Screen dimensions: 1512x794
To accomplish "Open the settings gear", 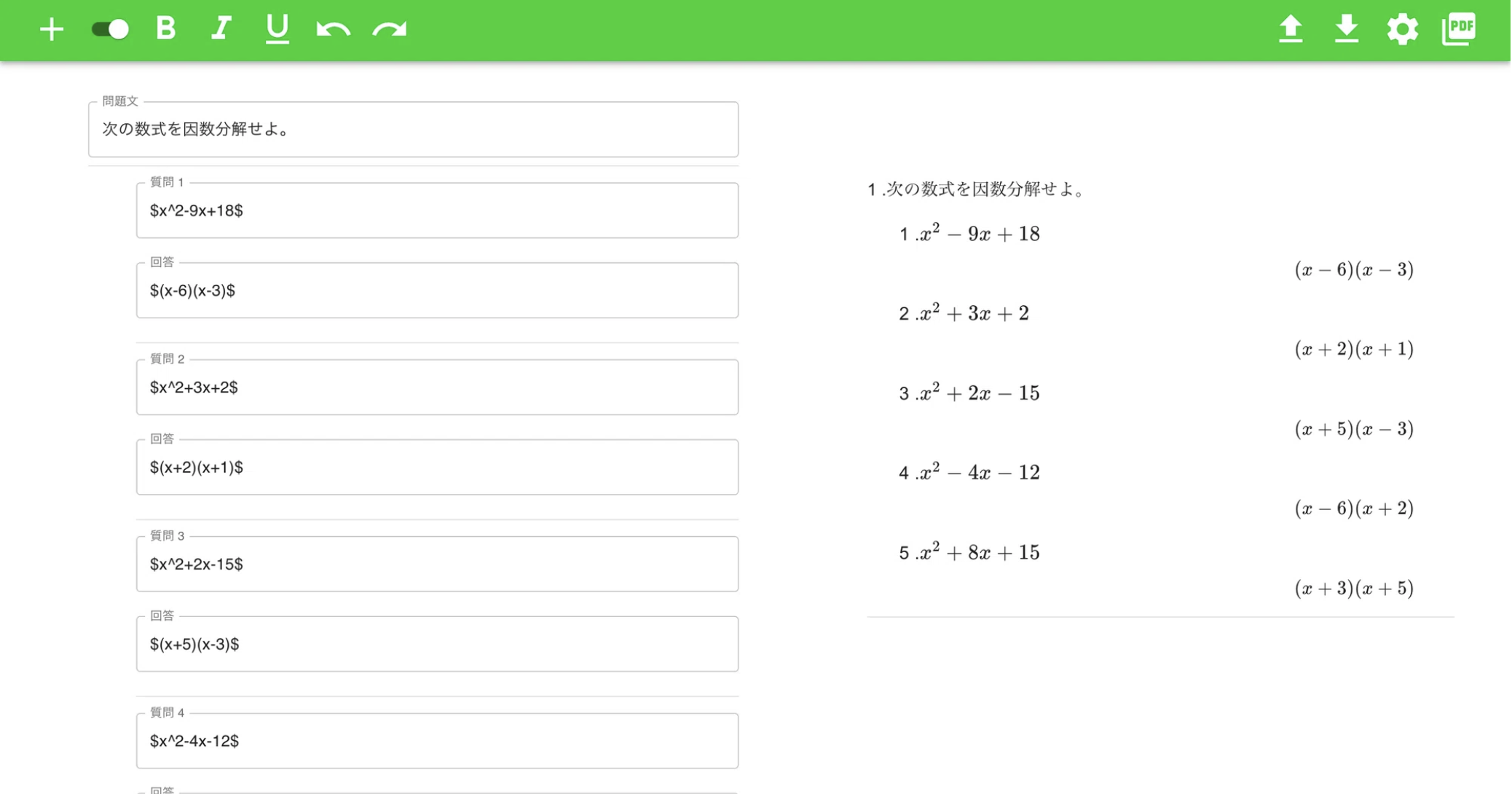I will pyautogui.click(x=1403, y=29).
